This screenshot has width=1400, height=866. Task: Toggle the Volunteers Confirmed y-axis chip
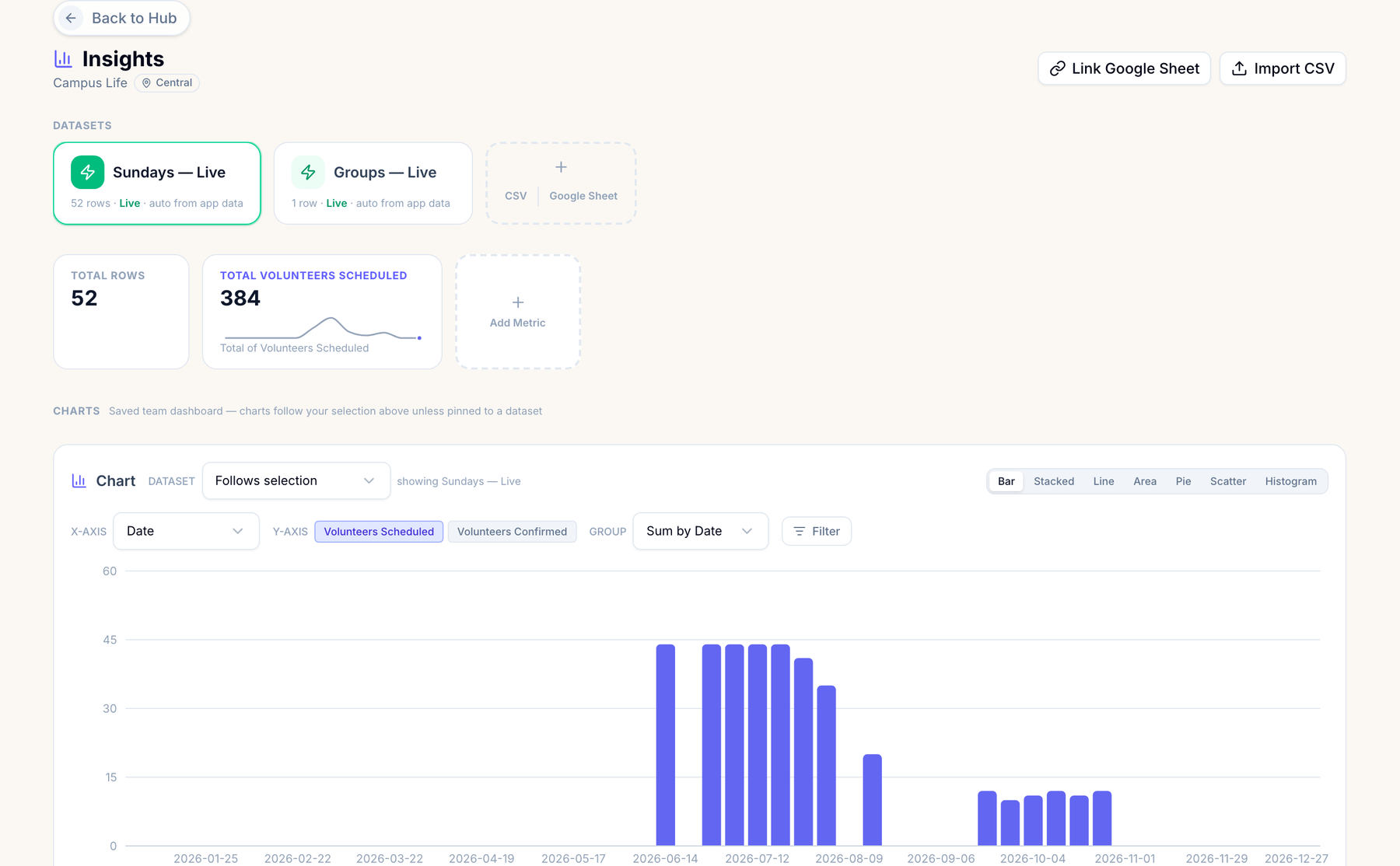pyautogui.click(x=512, y=531)
